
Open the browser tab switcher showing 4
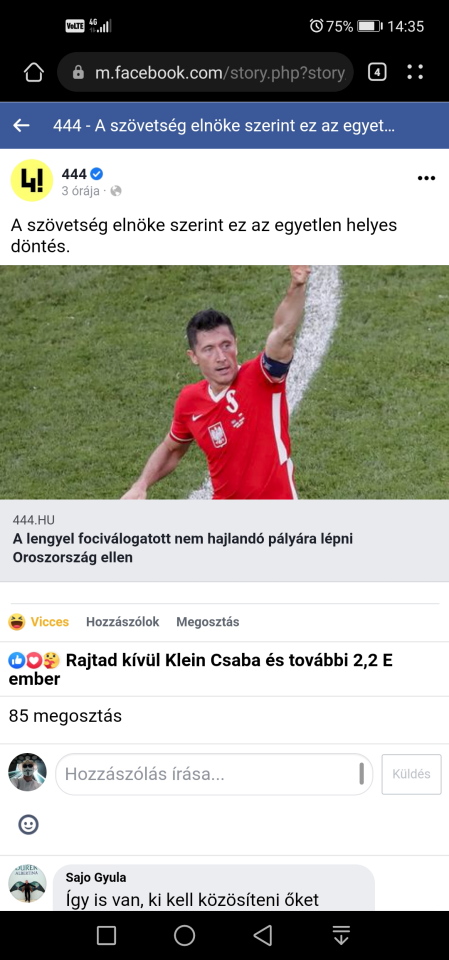click(377, 72)
